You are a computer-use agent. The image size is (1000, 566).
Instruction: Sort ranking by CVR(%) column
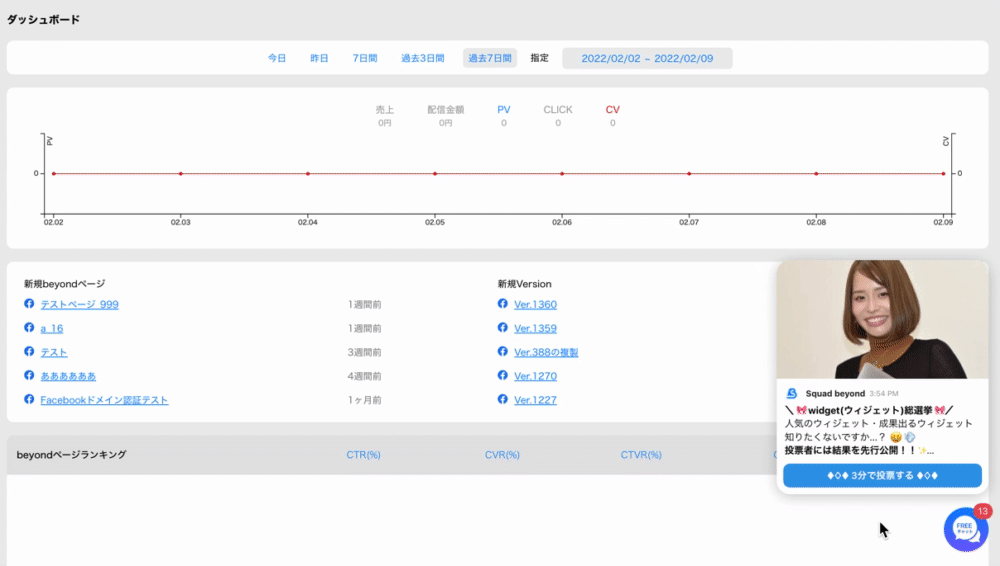(x=503, y=455)
